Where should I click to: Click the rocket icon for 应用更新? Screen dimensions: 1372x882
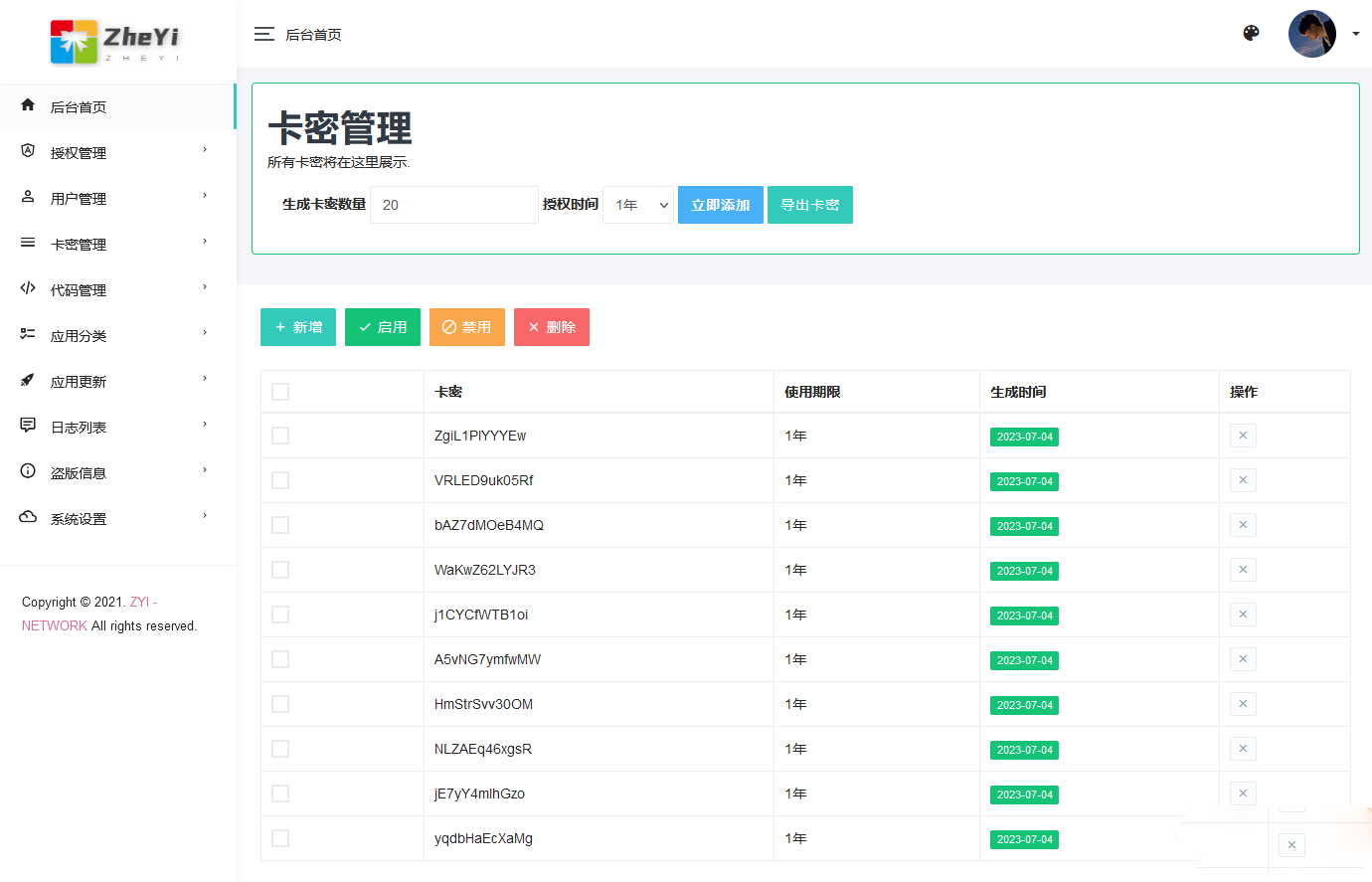[x=28, y=380]
